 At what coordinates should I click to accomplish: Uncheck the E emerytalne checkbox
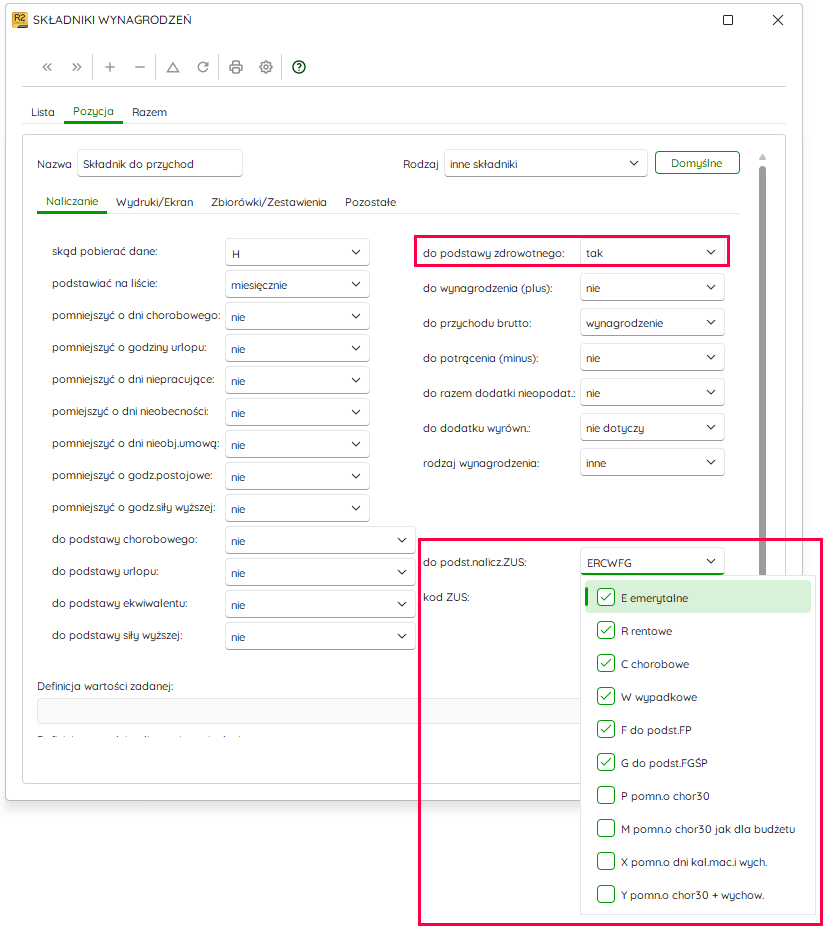(x=606, y=597)
